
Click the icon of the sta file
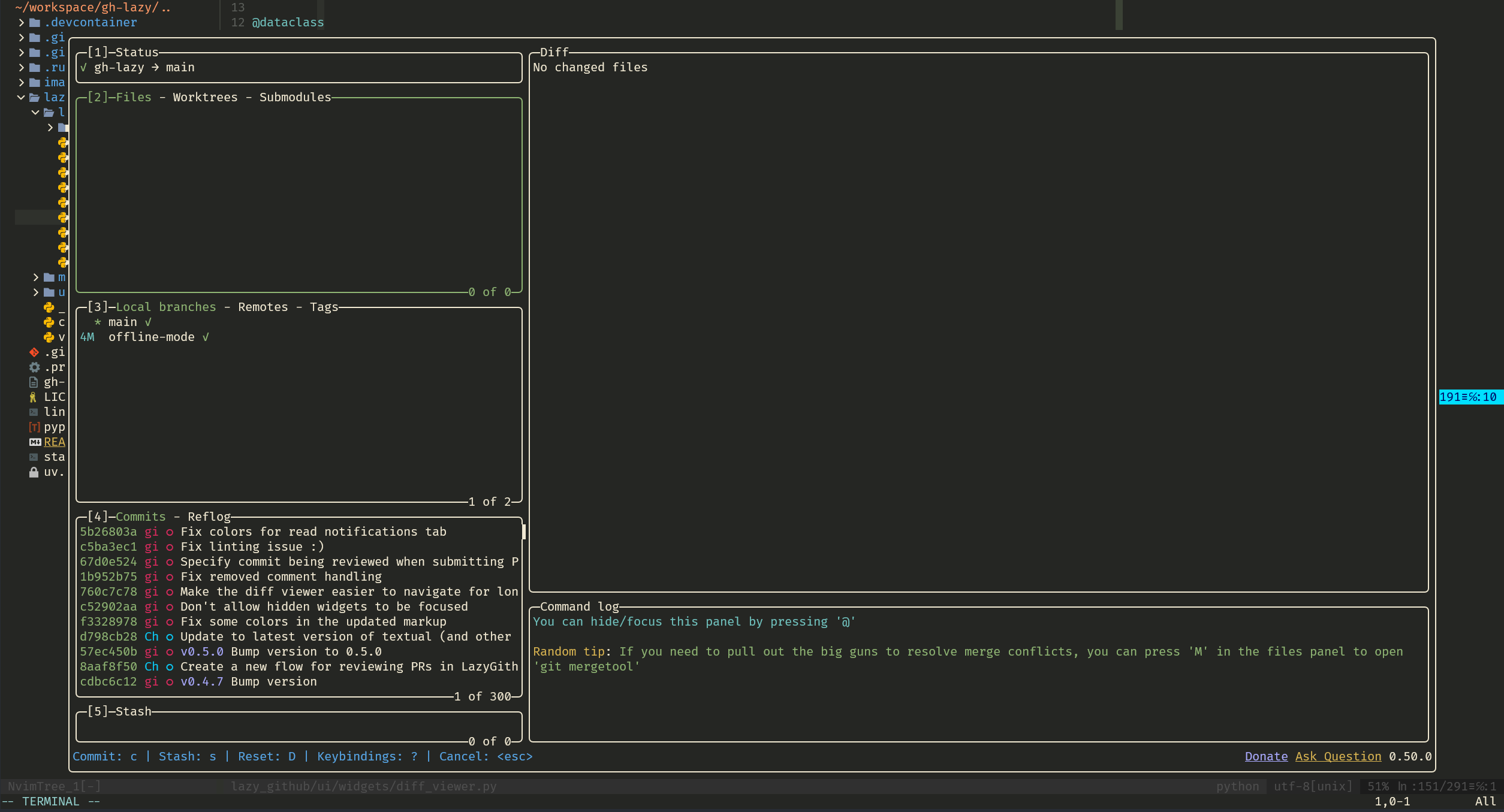coord(34,457)
